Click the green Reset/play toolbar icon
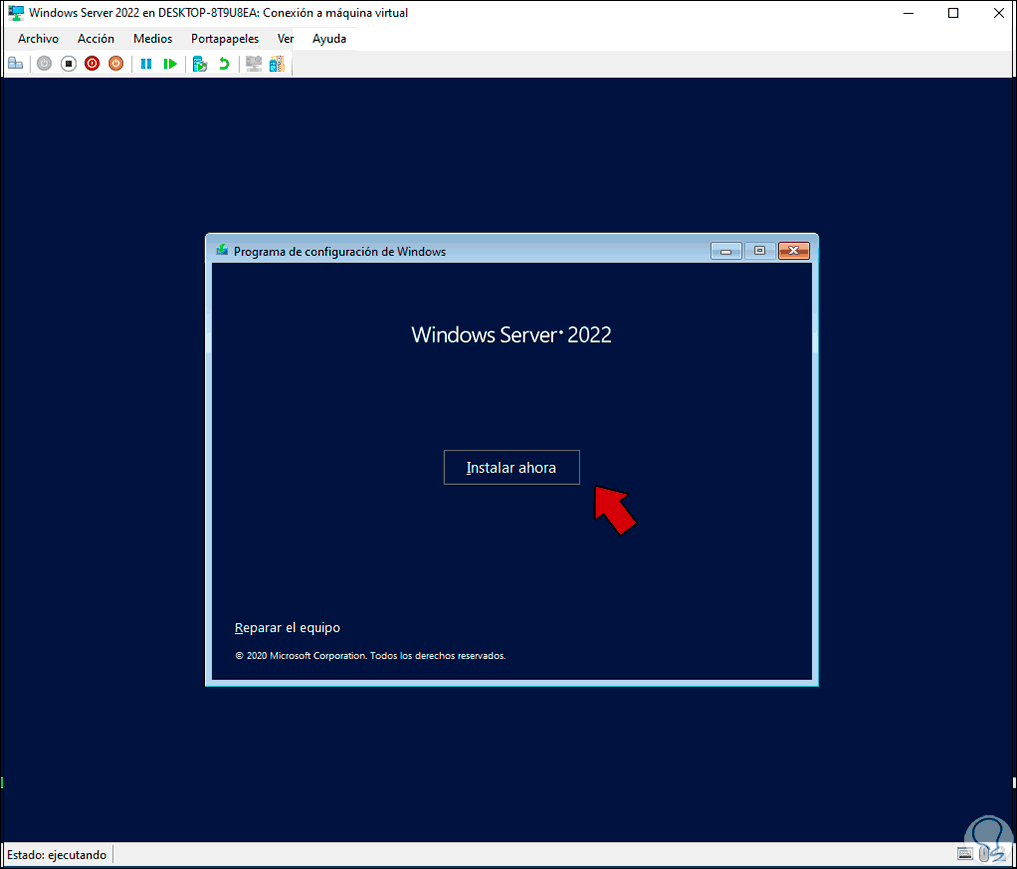 click(170, 64)
